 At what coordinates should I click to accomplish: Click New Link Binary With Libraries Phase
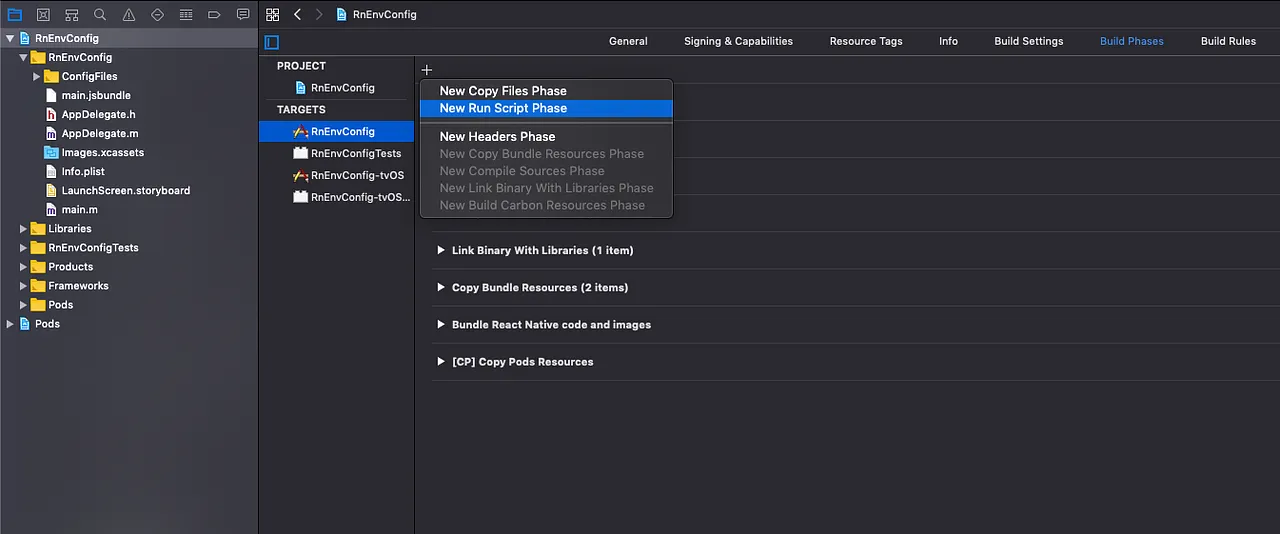coord(546,188)
